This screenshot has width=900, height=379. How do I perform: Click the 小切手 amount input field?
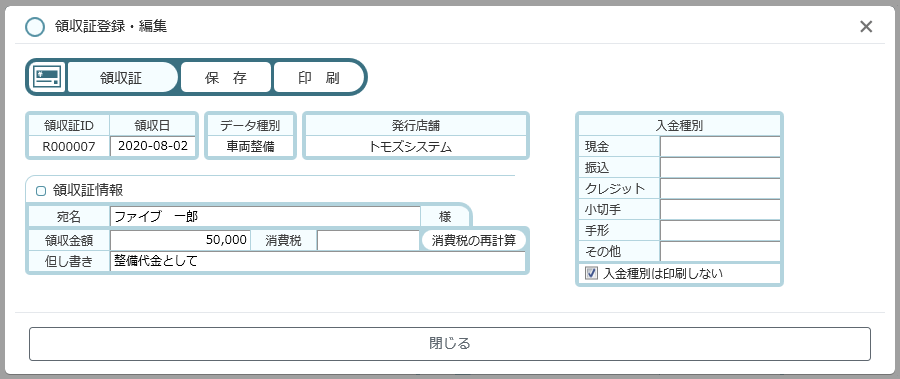click(x=720, y=209)
